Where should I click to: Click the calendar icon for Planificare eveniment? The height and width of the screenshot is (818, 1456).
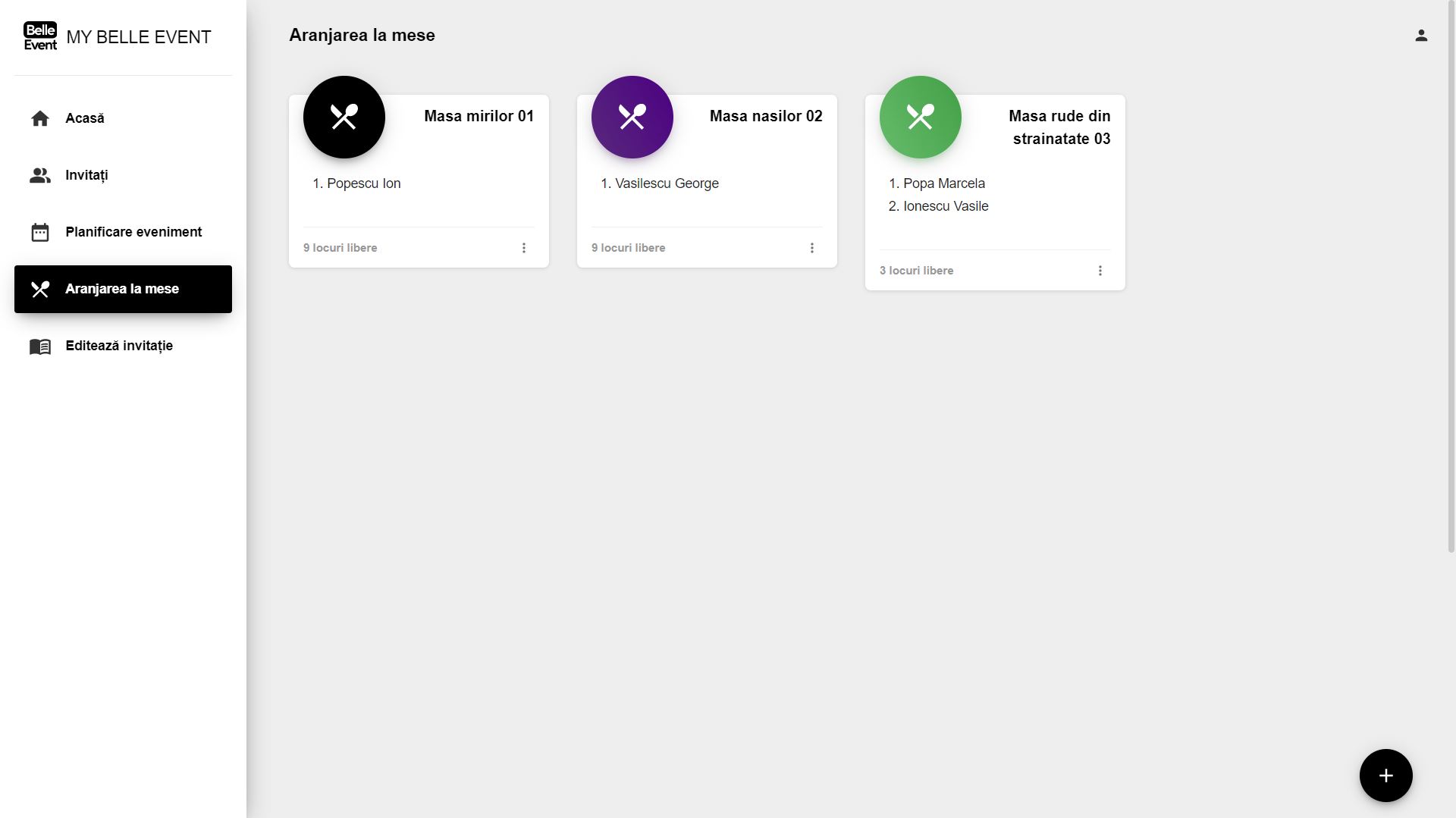click(x=40, y=232)
